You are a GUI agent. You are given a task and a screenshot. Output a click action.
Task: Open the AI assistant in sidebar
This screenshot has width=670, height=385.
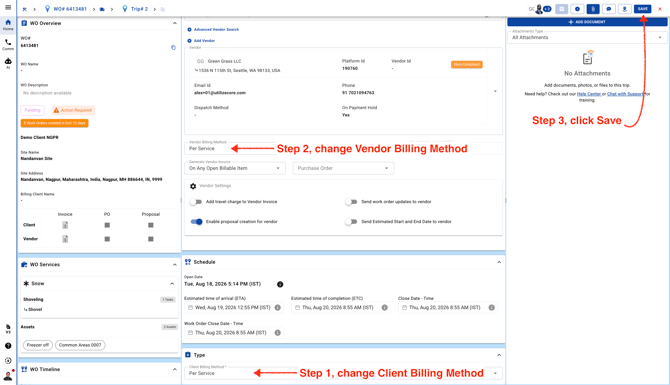pos(8,63)
